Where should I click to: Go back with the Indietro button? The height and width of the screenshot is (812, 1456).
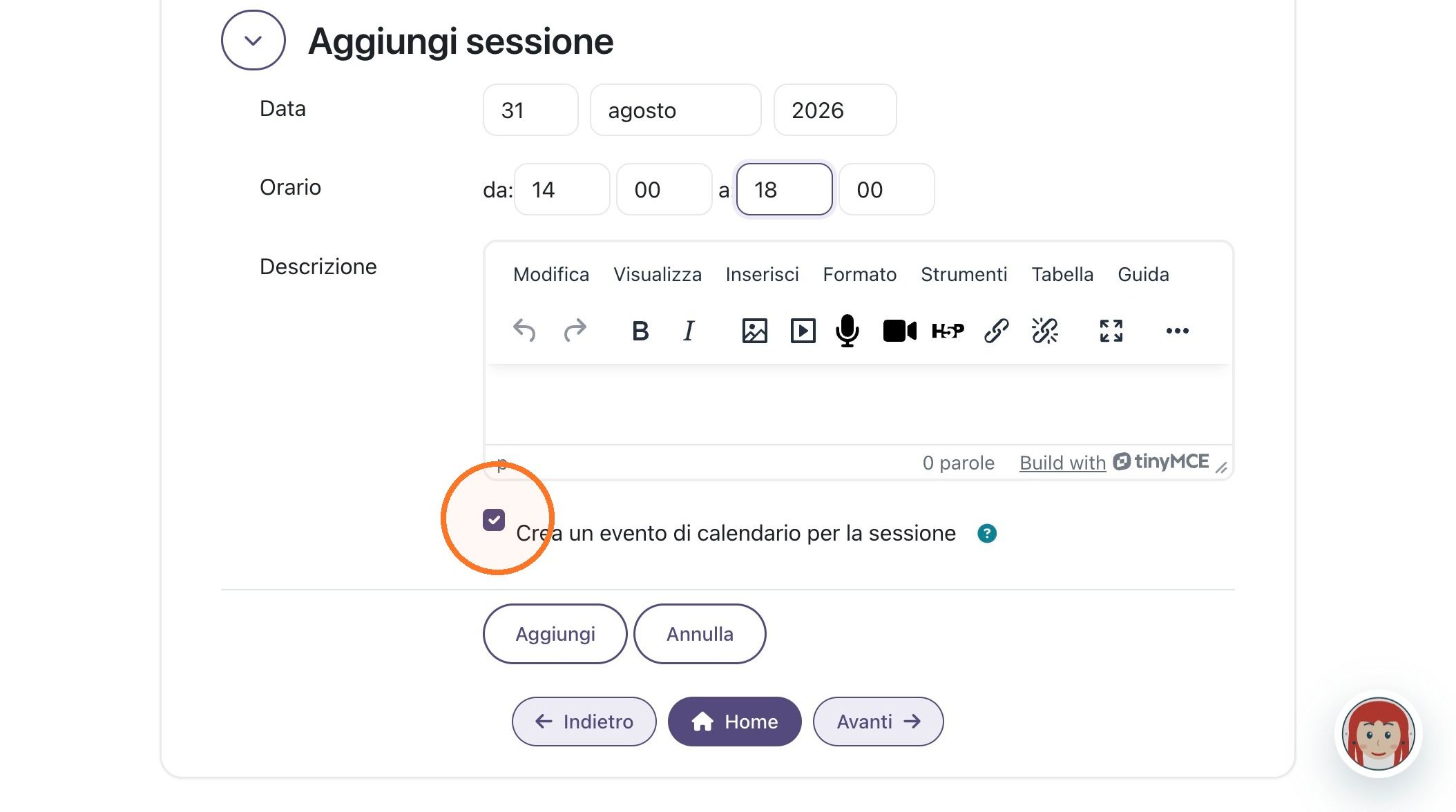click(584, 722)
